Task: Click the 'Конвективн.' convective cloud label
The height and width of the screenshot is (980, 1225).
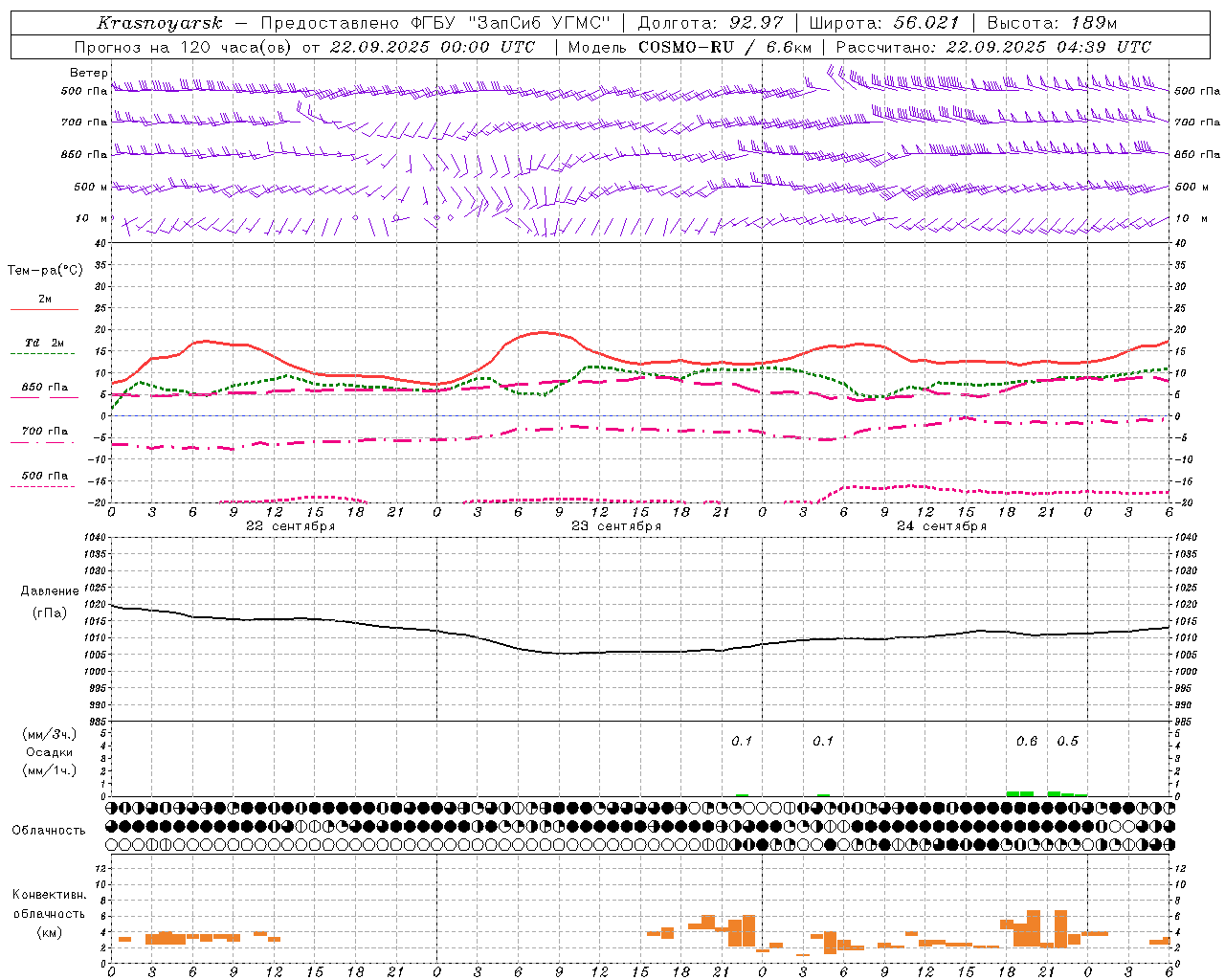Action: click(49, 895)
